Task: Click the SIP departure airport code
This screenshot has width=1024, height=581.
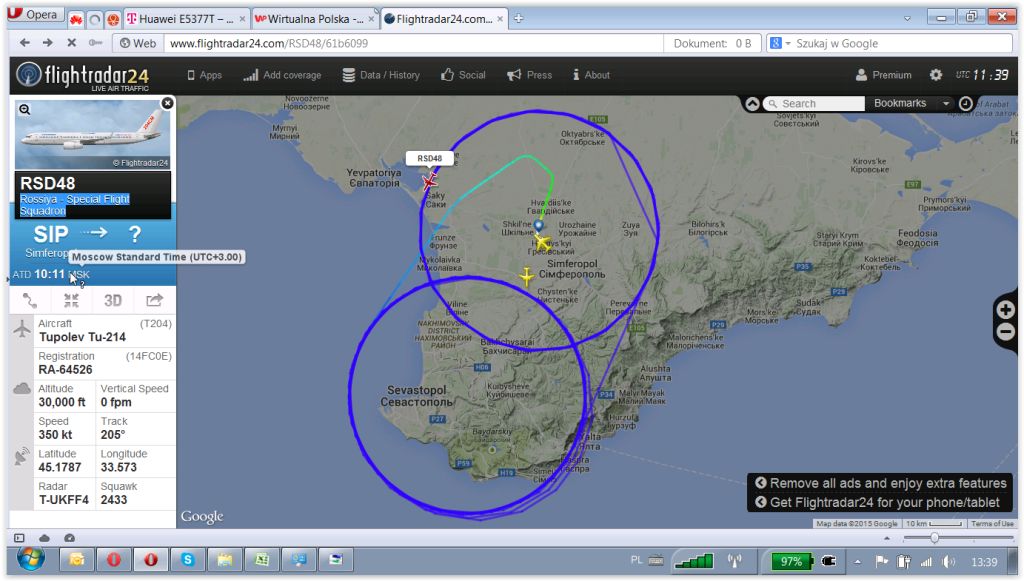Action: tap(50, 234)
